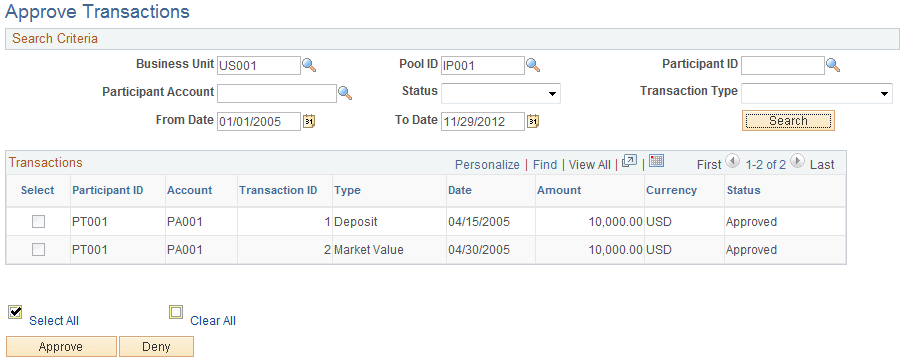Click the Approve button
Image resolution: width=906 pixels, height=361 pixels.
(x=61, y=347)
